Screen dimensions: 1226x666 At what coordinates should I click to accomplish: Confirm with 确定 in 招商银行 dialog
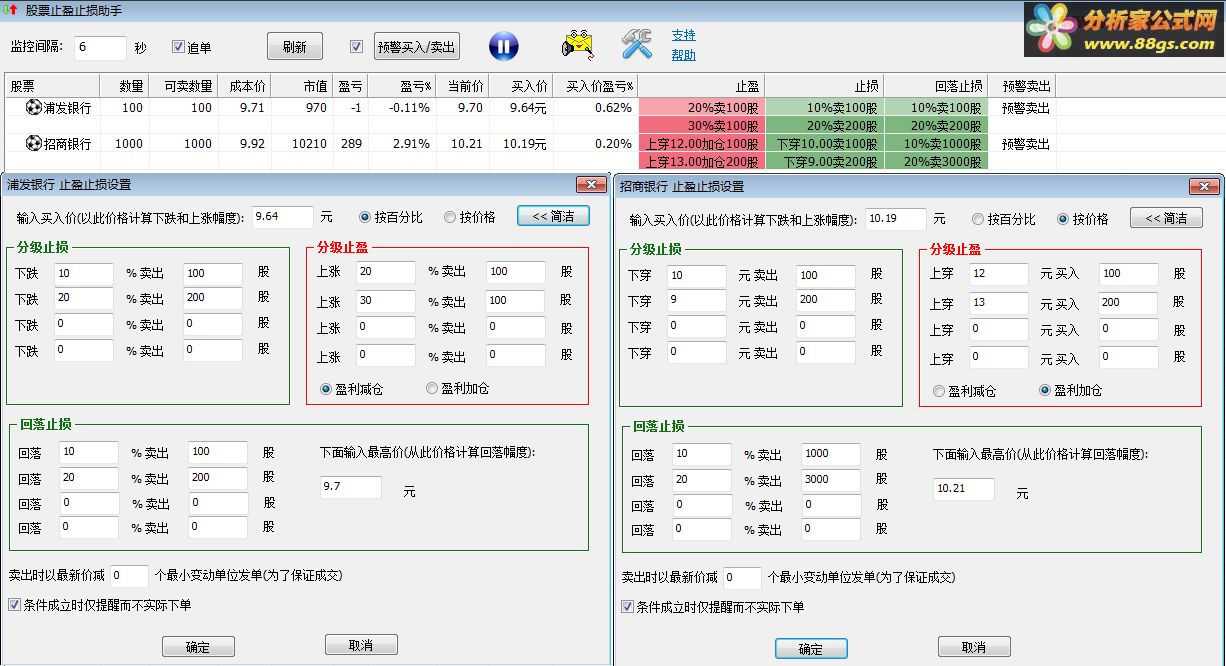click(x=811, y=648)
